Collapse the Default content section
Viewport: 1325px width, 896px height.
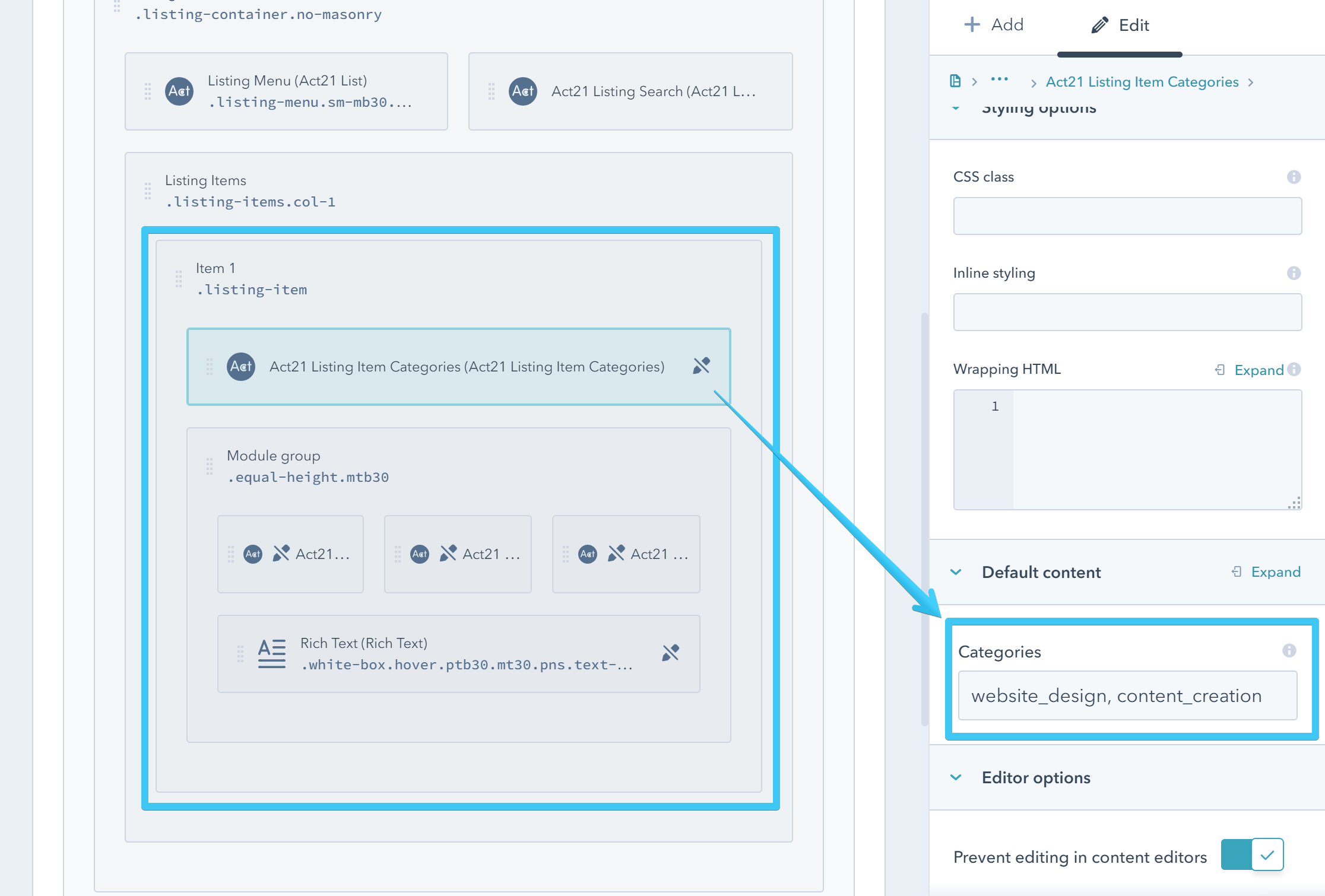(x=956, y=572)
